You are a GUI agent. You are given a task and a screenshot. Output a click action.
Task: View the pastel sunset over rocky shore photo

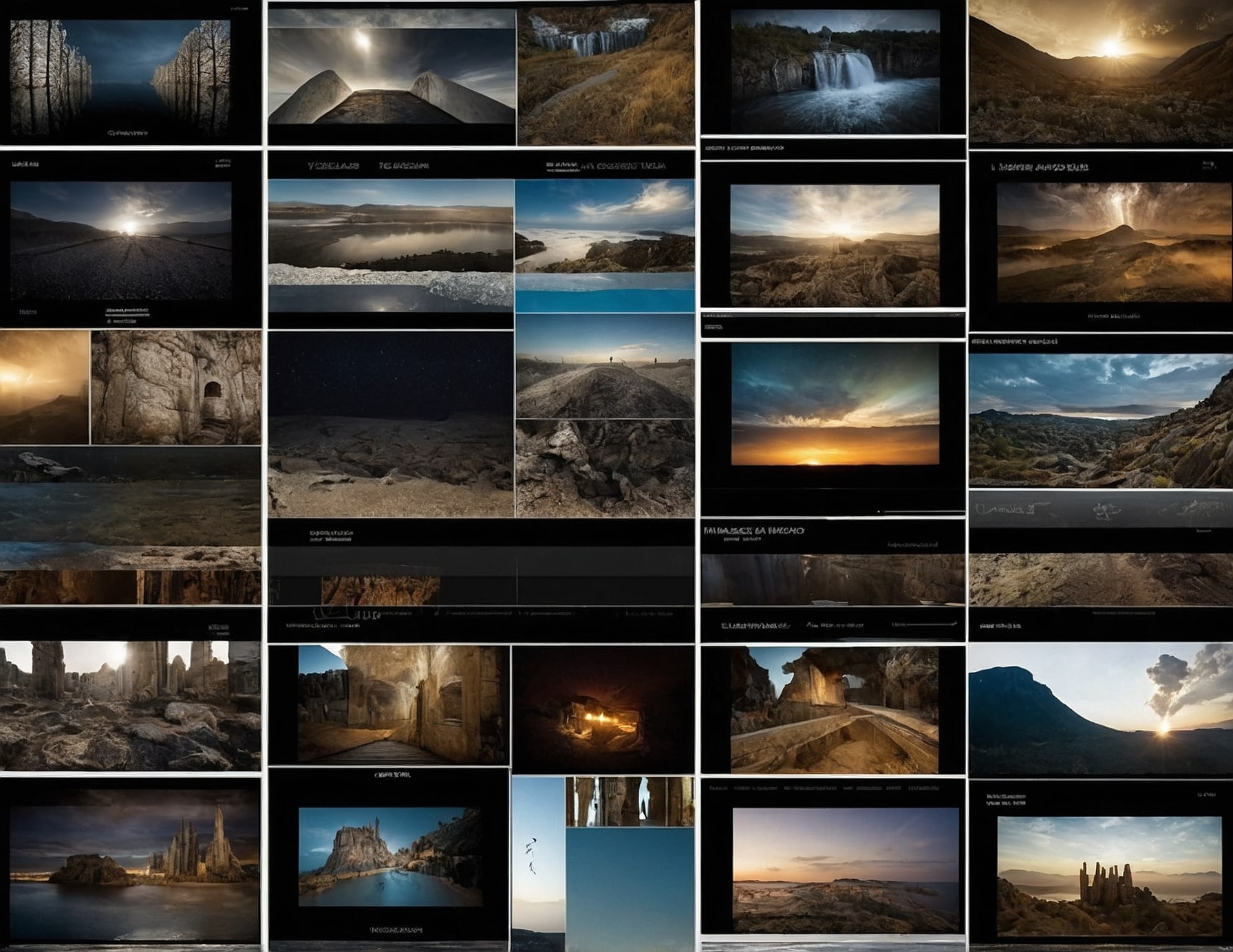pos(846,870)
